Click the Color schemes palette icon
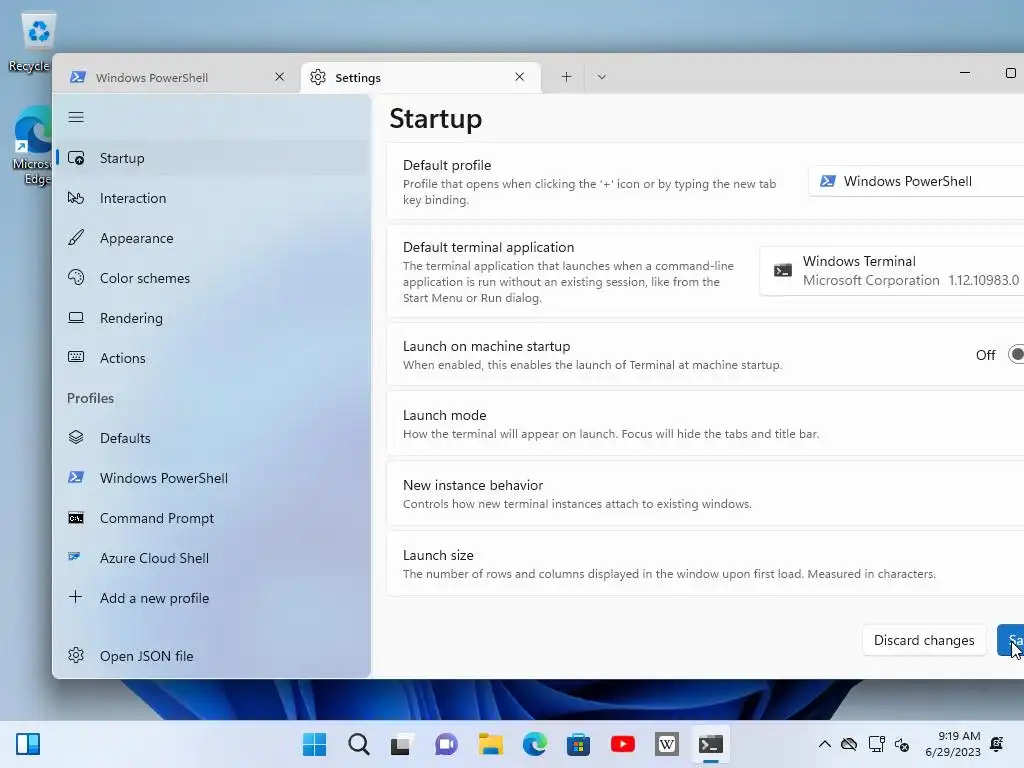 point(76,278)
